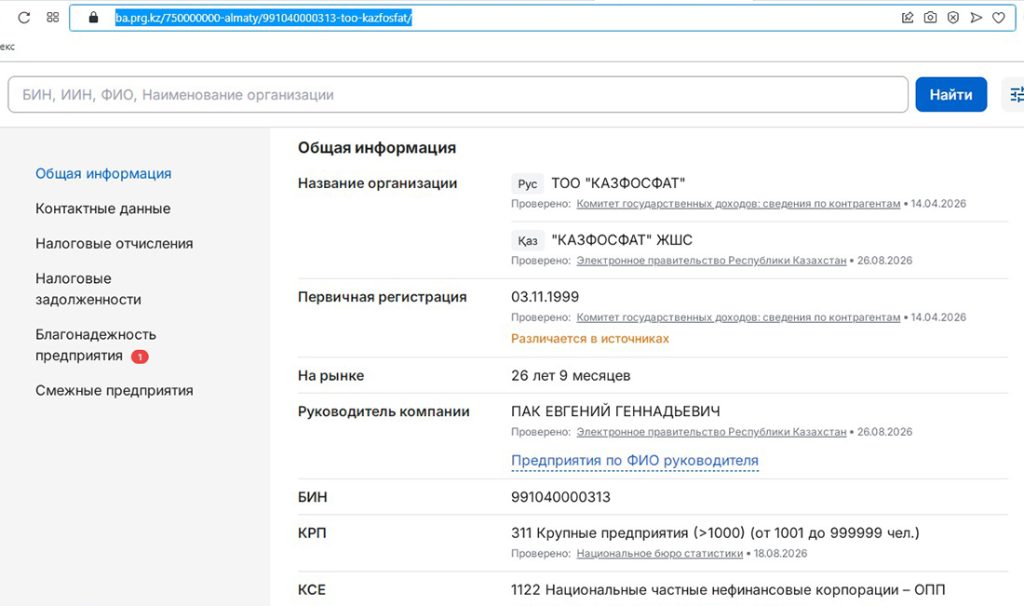Image resolution: width=1024 pixels, height=606 pixels.
Task: Click the КРП label
Action: coord(312,534)
